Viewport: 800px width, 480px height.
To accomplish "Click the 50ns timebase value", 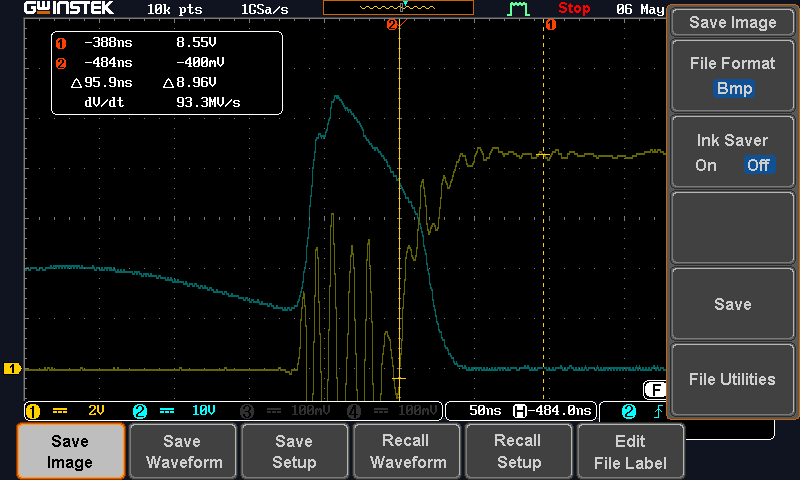I will pyautogui.click(x=485, y=411).
